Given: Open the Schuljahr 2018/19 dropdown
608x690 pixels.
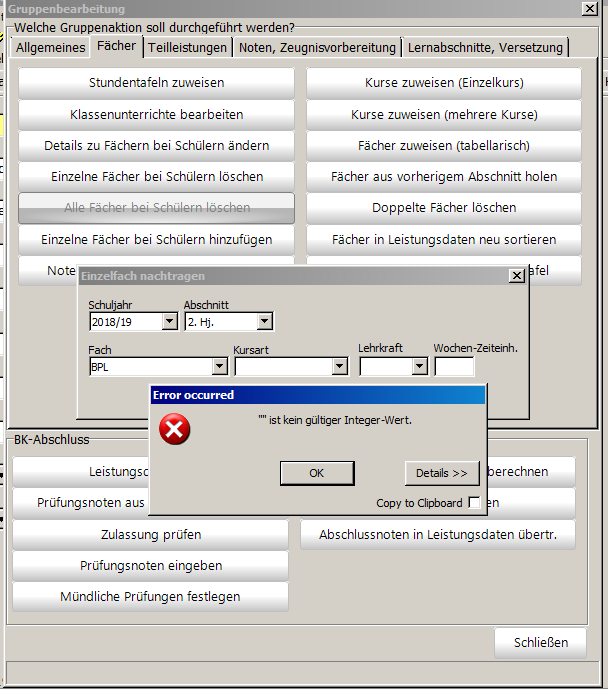Looking at the screenshot, I should click(x=169, y=322).
